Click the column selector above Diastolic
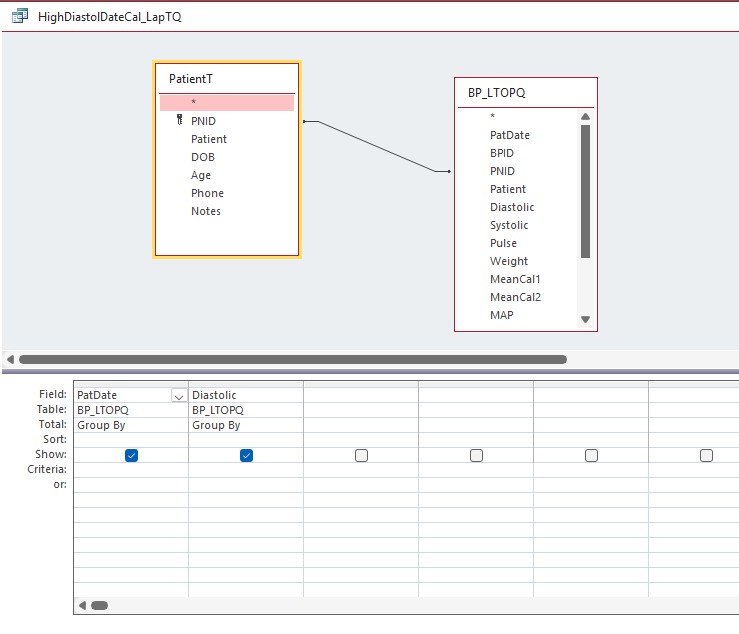This screenshot has height=634, width=739. tap(246, 384)
